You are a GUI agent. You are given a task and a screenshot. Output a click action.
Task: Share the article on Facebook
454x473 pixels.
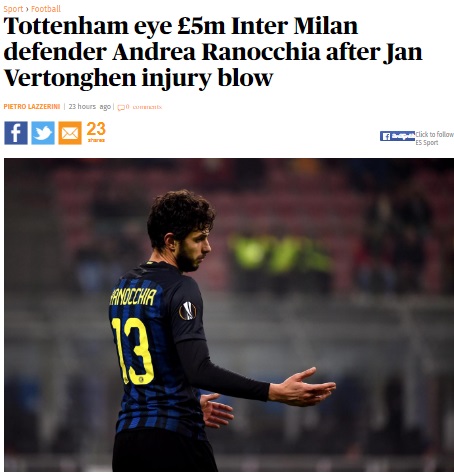tap(16, 133)
